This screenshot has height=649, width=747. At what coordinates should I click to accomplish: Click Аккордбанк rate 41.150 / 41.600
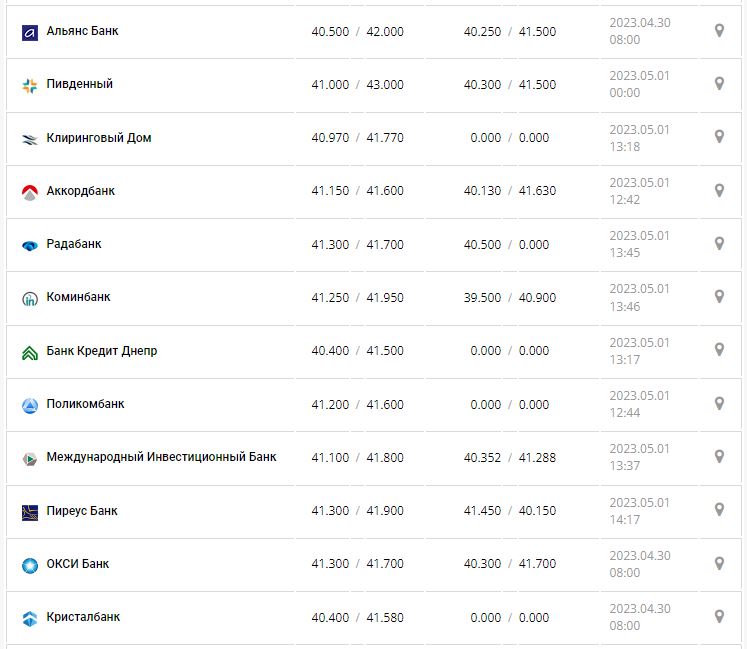click(357, 191)
